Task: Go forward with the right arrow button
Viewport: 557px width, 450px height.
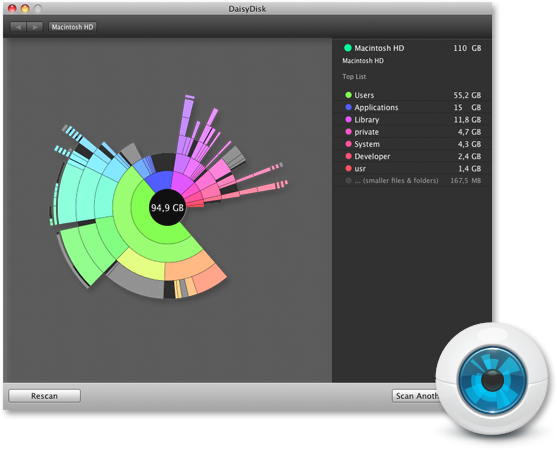Action: click(35, 27)
